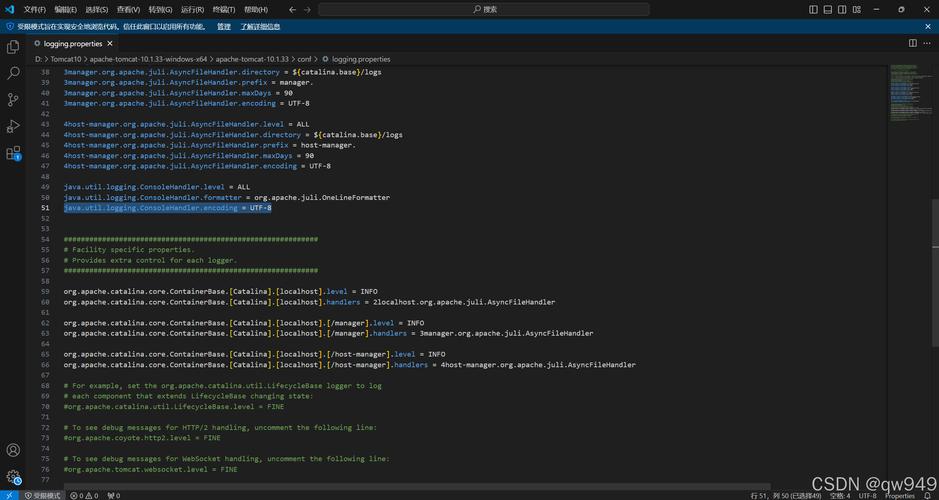Expand the Tomcat10 breadcrumb folder
The height and width of the screenshot is (500, 939).
click(65, 59)
